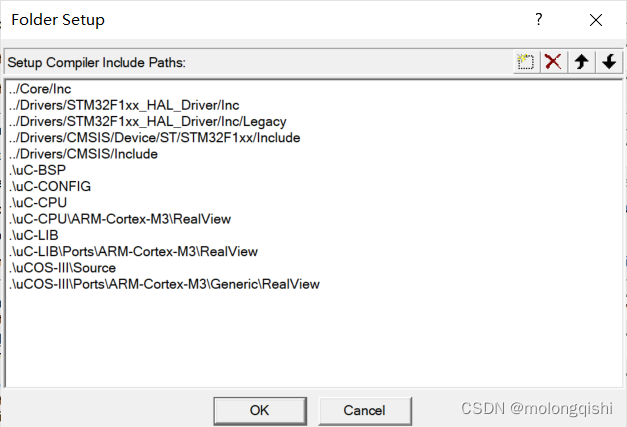This screenshot has height=427, width=627.
Task: Click the help question mark button
Action: (539, 19)
